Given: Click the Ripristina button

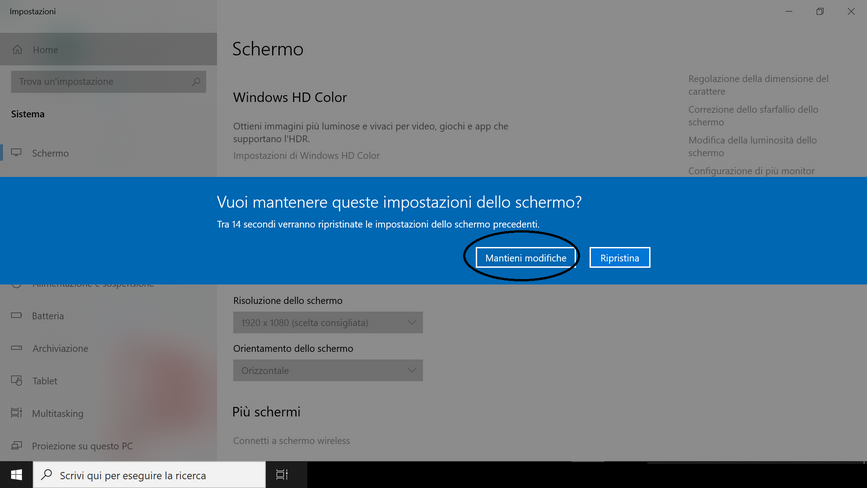Looking at the screenshot, I should tap(619, 258).
